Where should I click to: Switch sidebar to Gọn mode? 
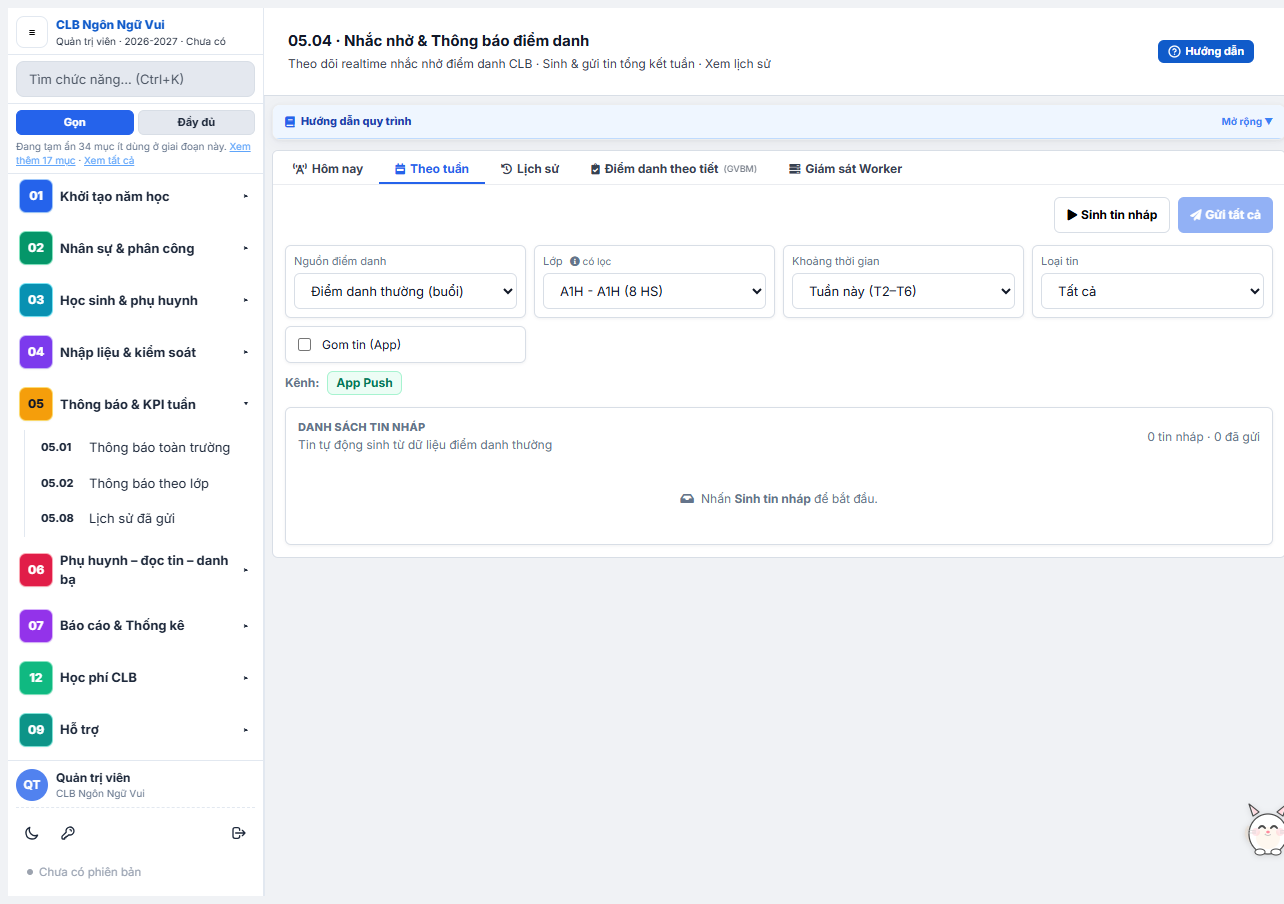click(x=75, y=122)
